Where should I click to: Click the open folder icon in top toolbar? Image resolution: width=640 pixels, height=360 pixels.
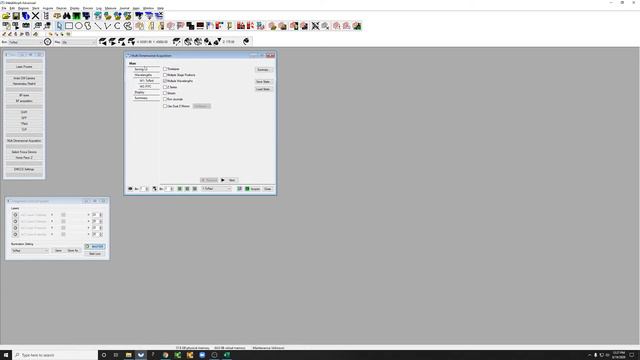[x=6, y=16]
